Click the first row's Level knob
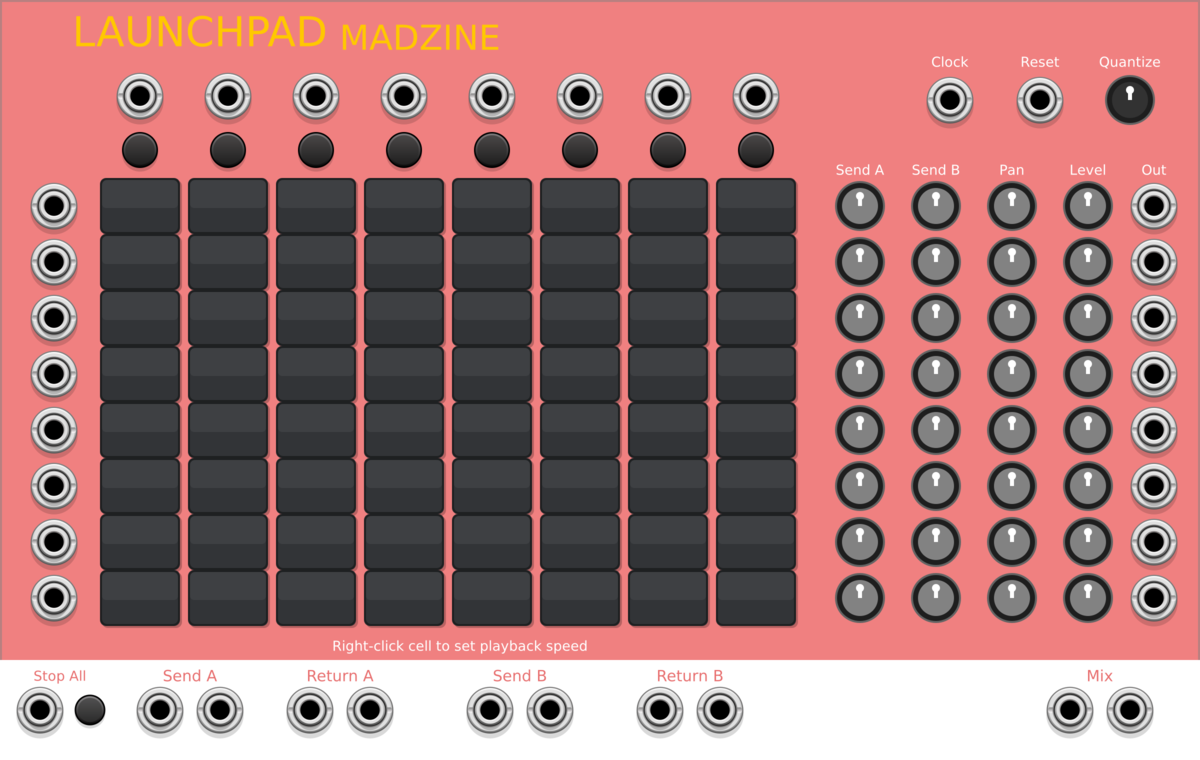 click(1088, 206)
